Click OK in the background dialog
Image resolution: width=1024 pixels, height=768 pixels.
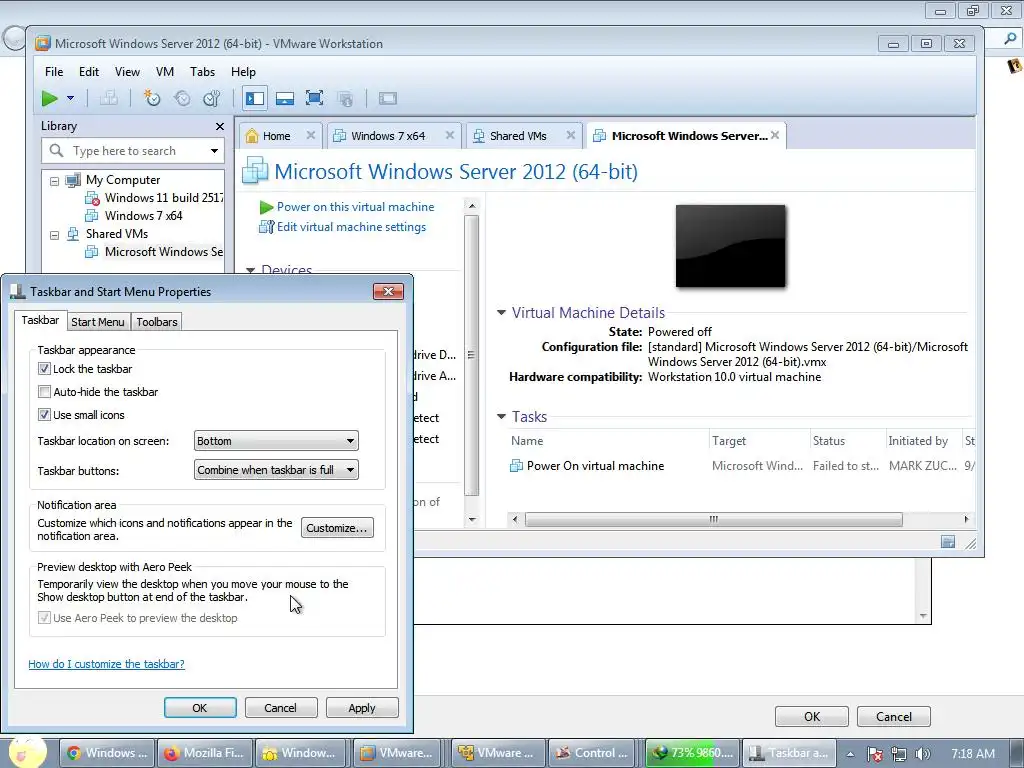tap(812, 716)
